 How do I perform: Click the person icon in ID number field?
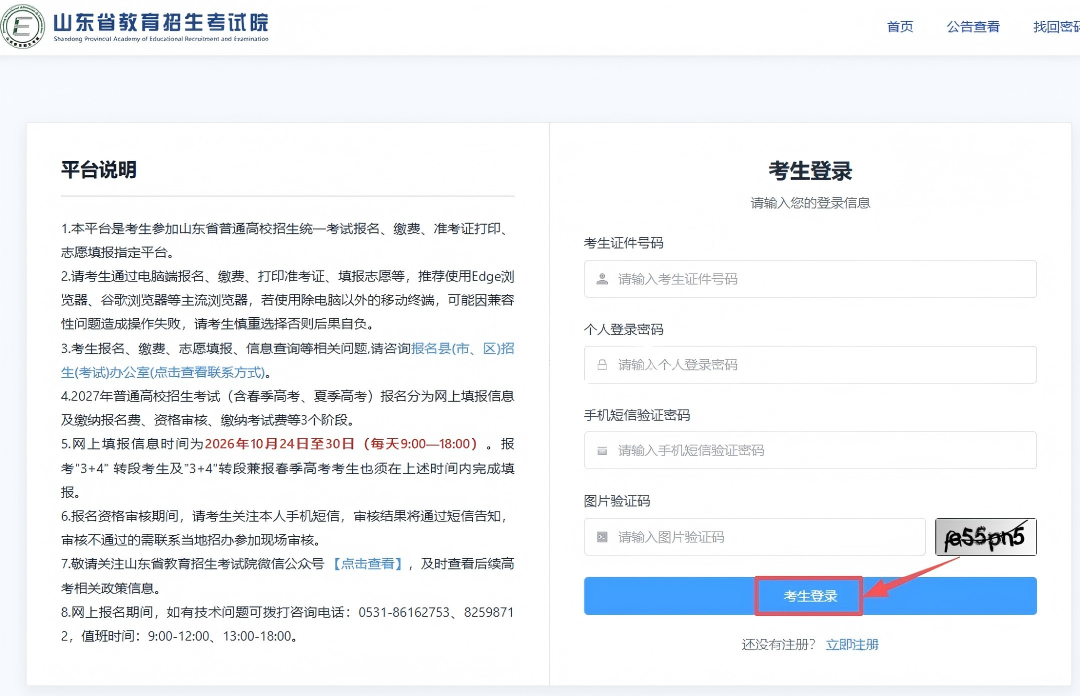602,279
